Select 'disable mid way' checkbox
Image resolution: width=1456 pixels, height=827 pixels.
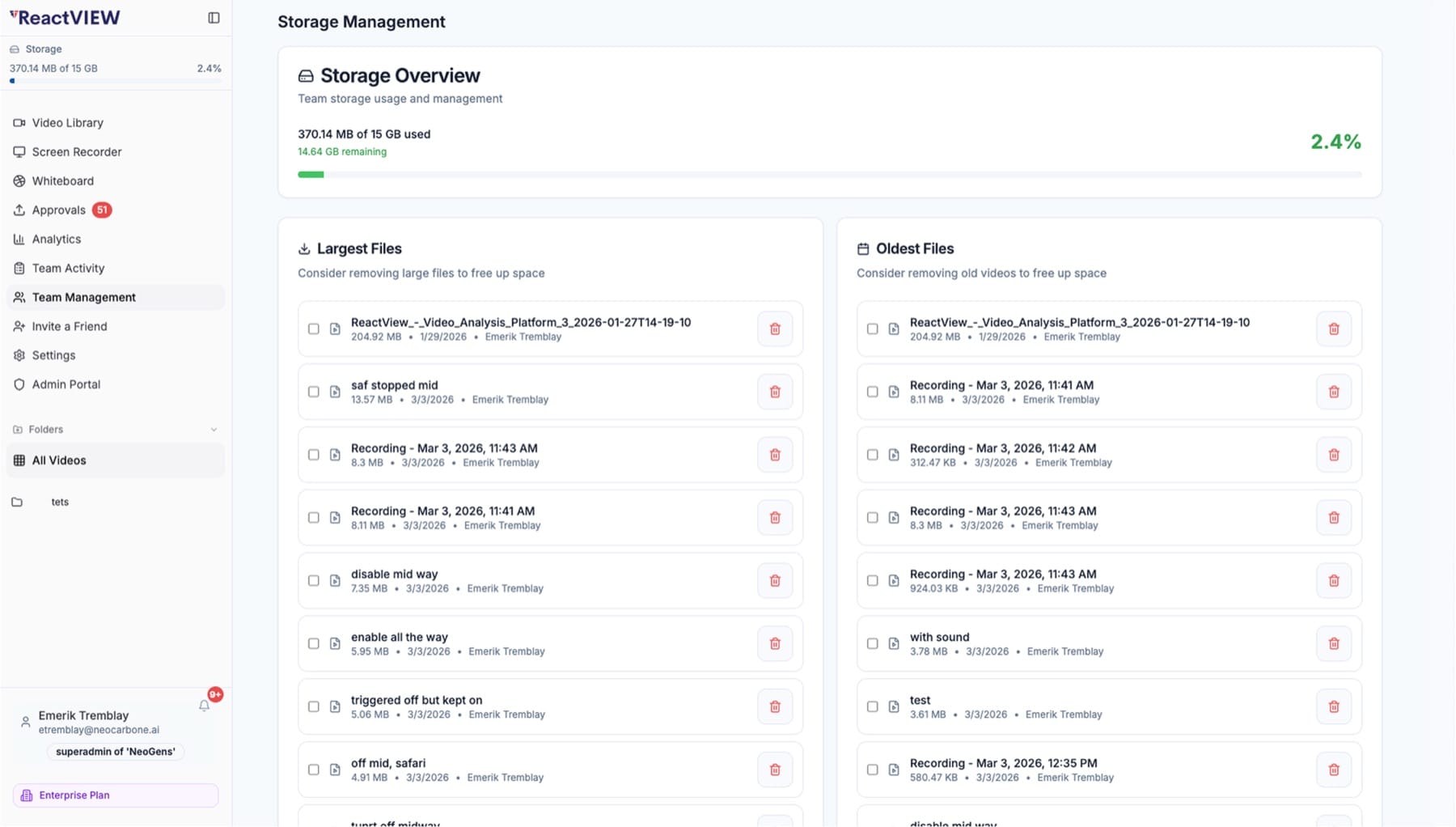pyautogui.click(x=314, y=581)
